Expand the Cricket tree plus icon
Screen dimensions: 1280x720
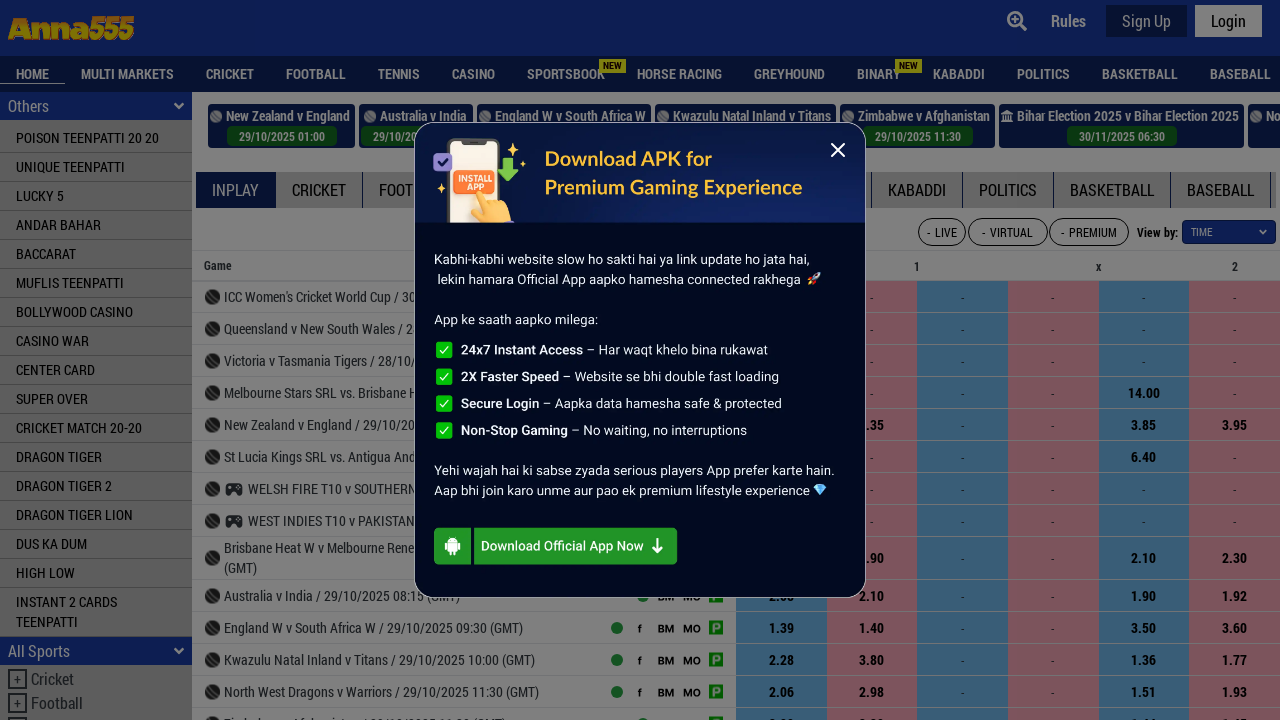pyautogui.click(x=17, y=680)
